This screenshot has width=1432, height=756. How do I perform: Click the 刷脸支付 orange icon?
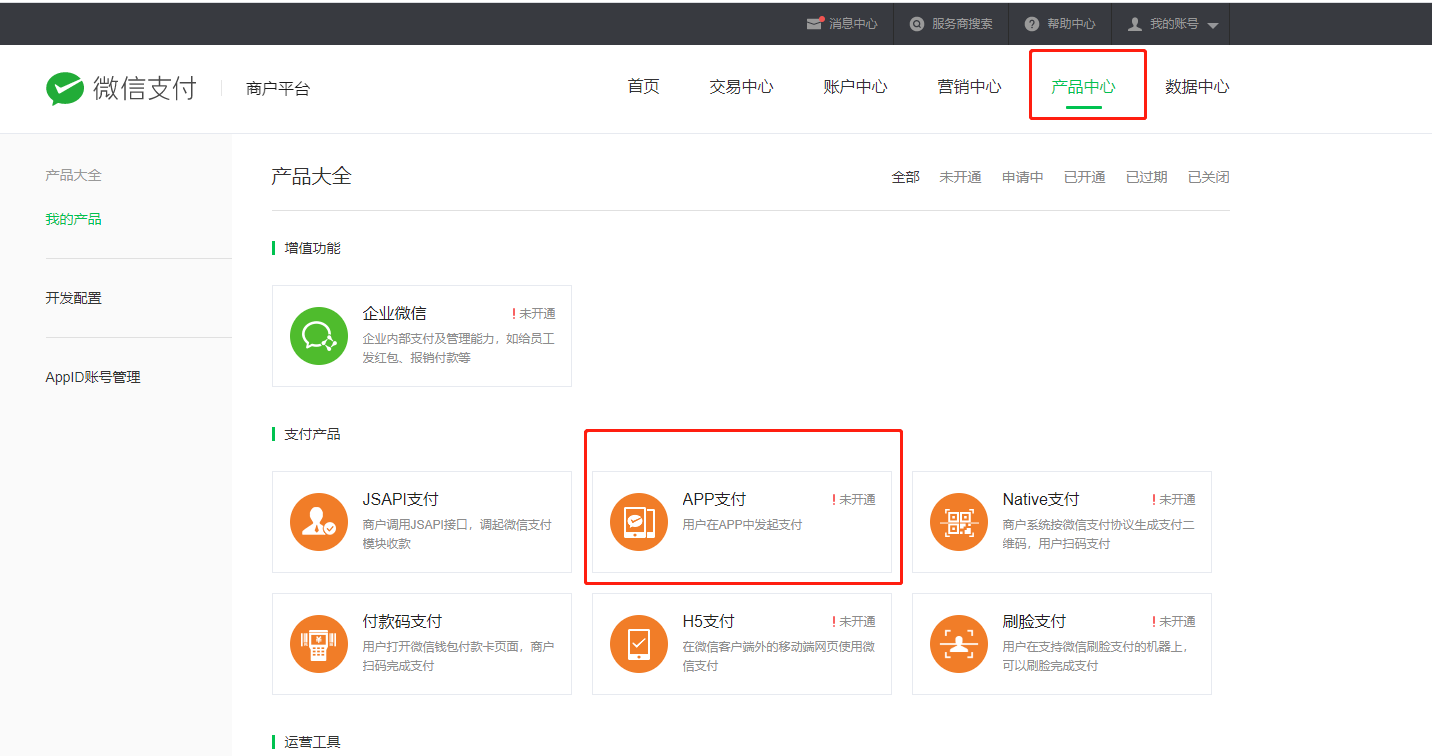coord(959,644)
